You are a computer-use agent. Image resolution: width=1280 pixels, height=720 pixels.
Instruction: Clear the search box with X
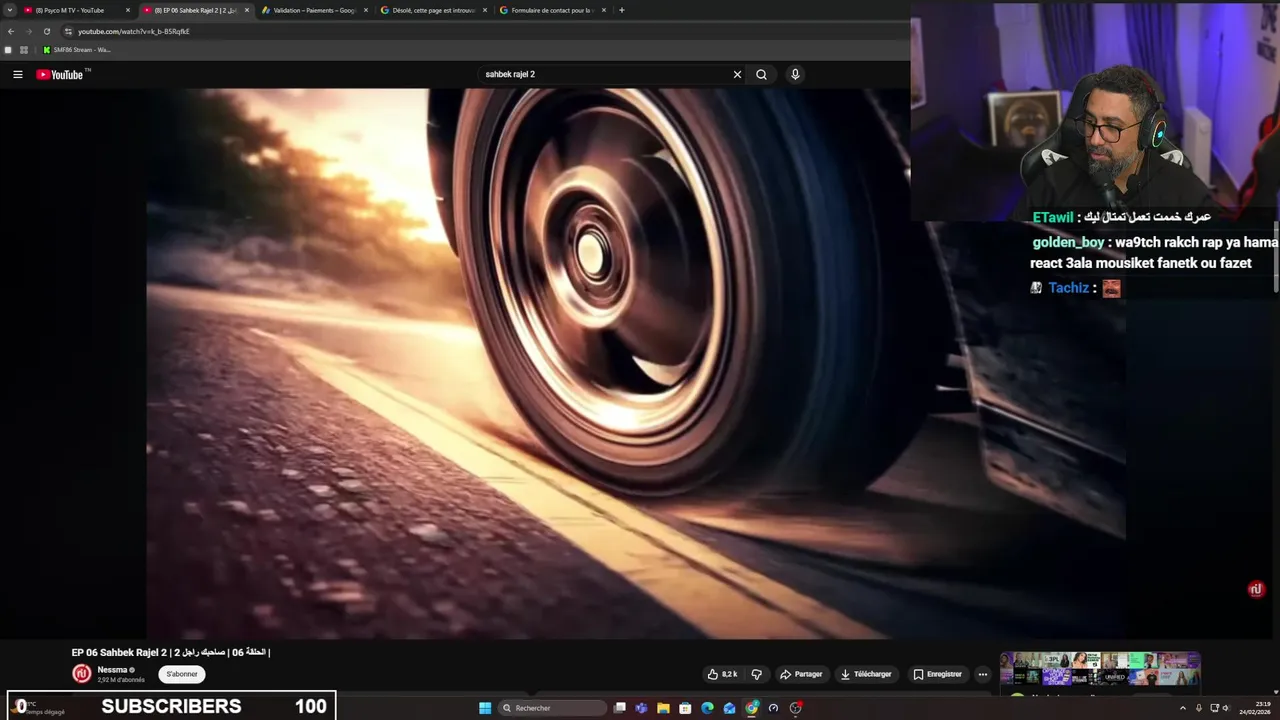(737, 74)
